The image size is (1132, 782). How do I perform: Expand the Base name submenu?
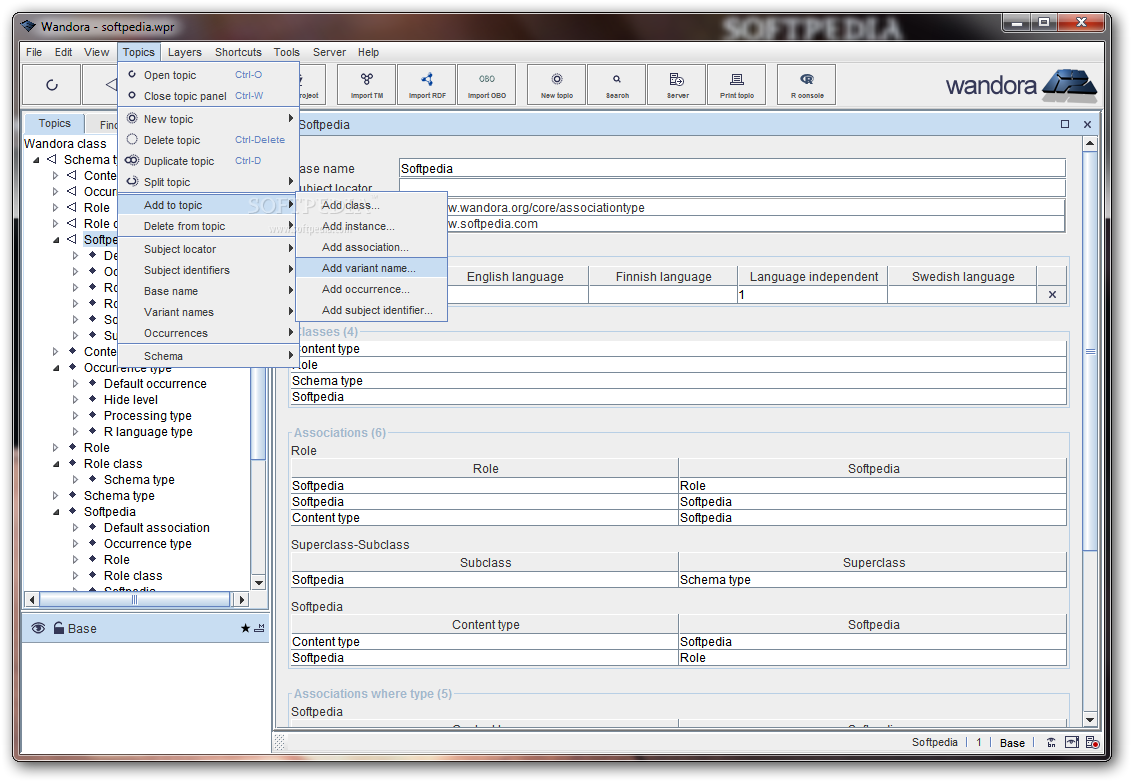click(209, 291)
